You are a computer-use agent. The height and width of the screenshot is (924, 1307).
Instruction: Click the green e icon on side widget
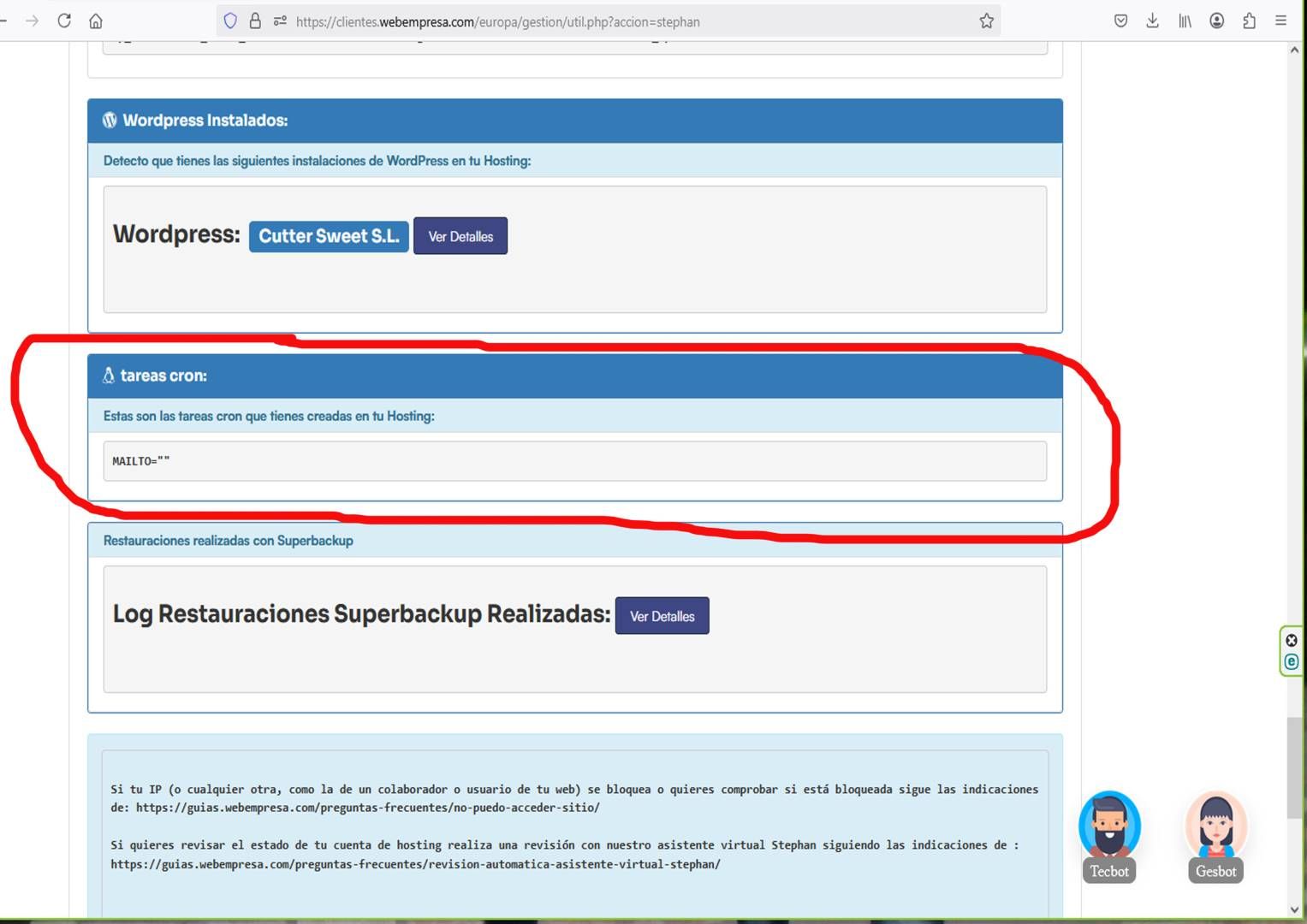pos(1292,661)
